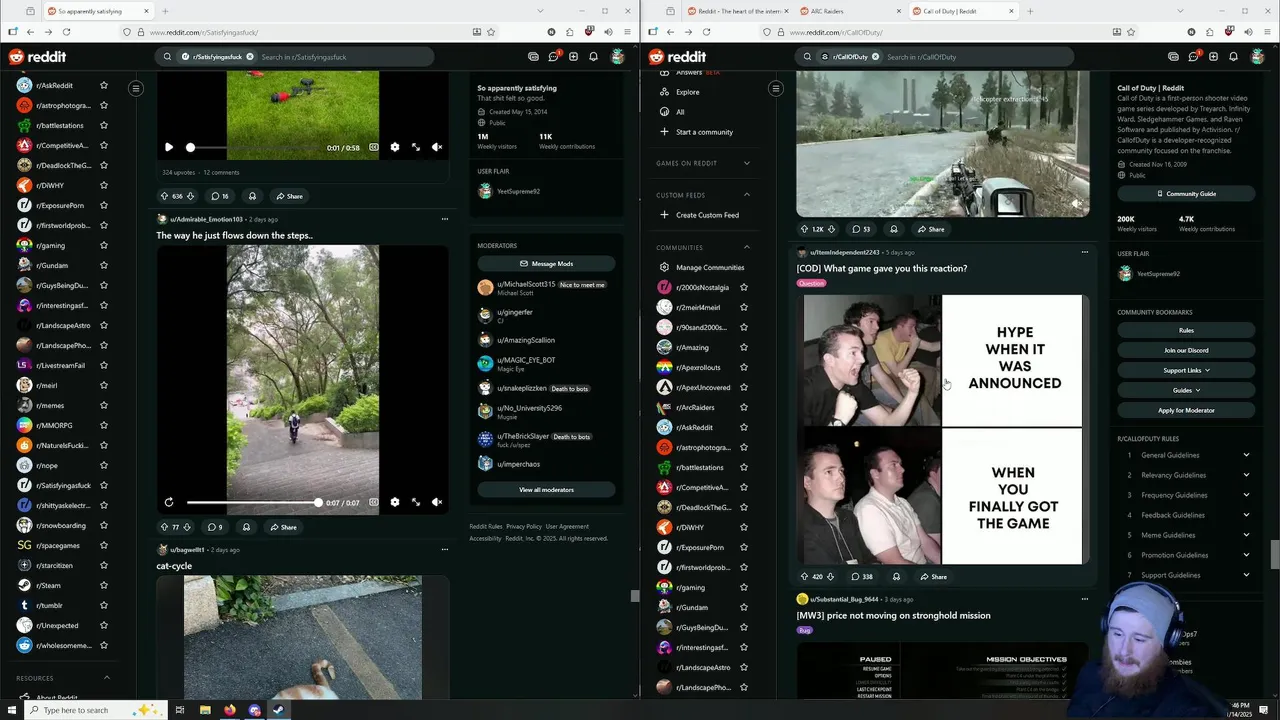Open overflow menu for the COD reaction post
Viewport: 1280px width, 720px height.
[x=1085, y=252]
